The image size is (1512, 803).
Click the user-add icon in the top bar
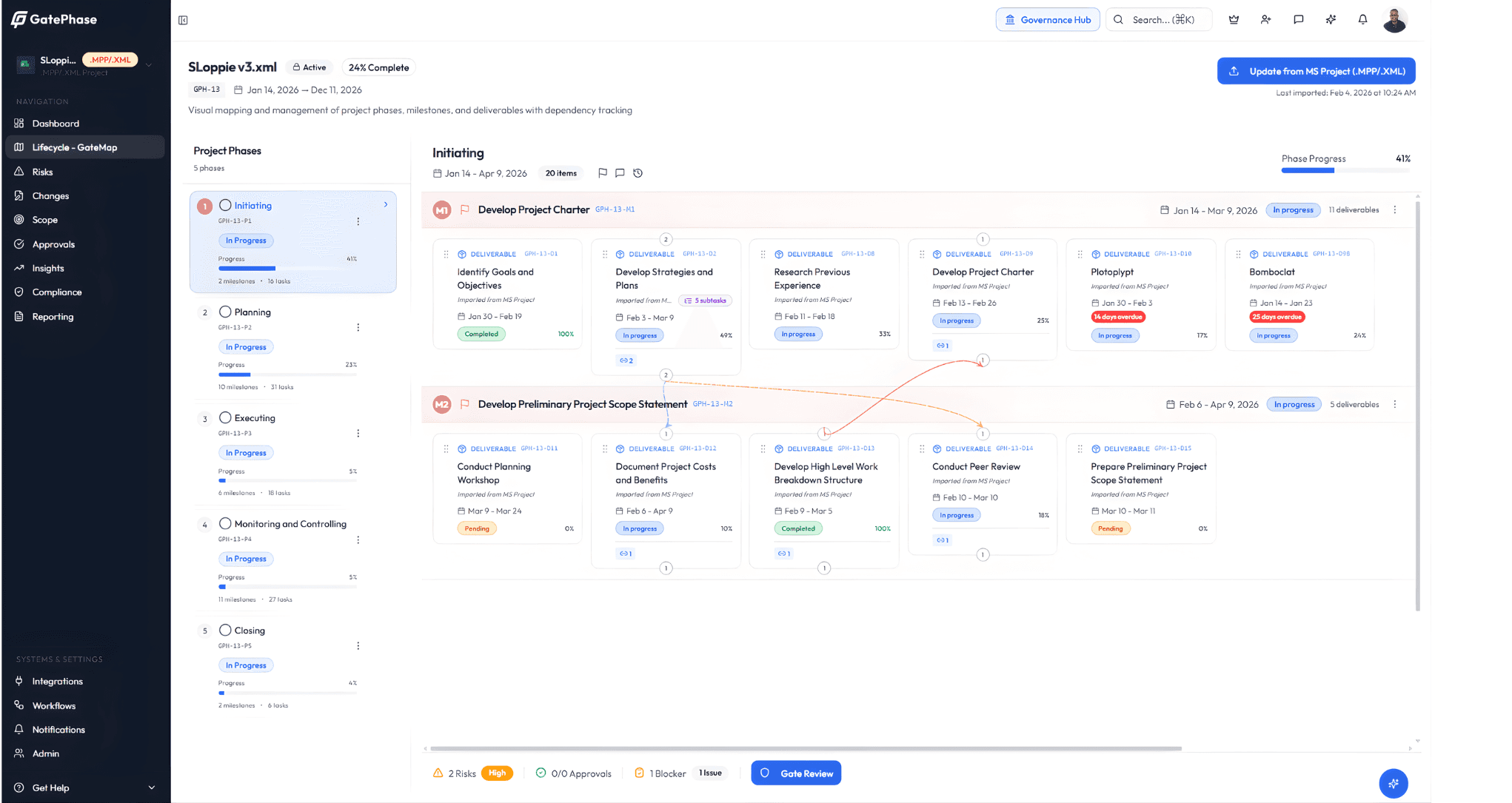pyautogui.click(x=1265, y=20)
